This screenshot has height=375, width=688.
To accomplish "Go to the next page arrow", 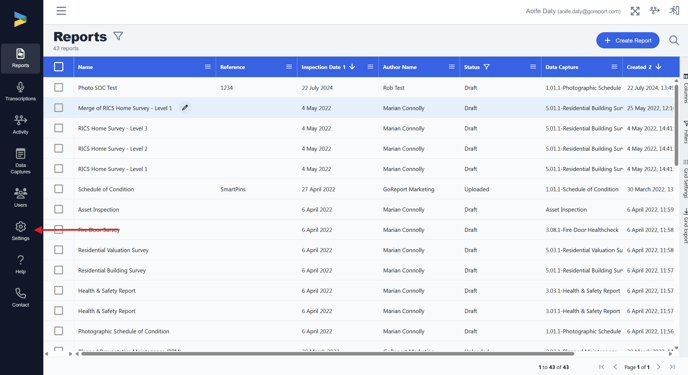I will coord(658,367).
